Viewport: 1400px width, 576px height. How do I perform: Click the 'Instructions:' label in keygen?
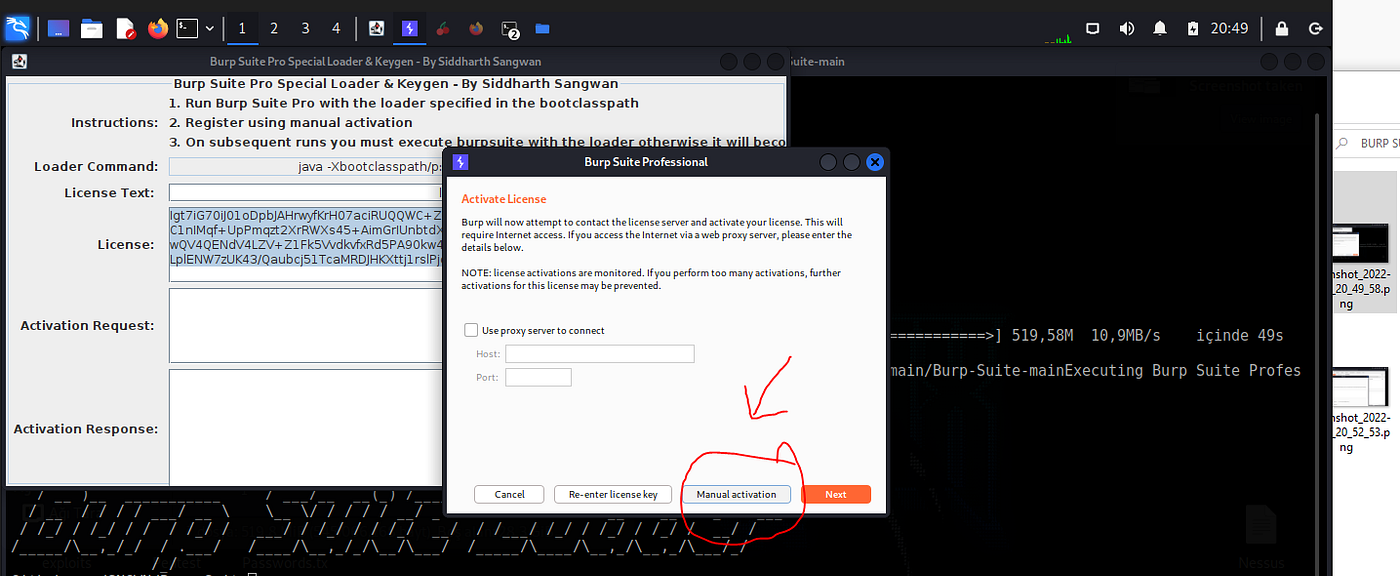(114, 122)
